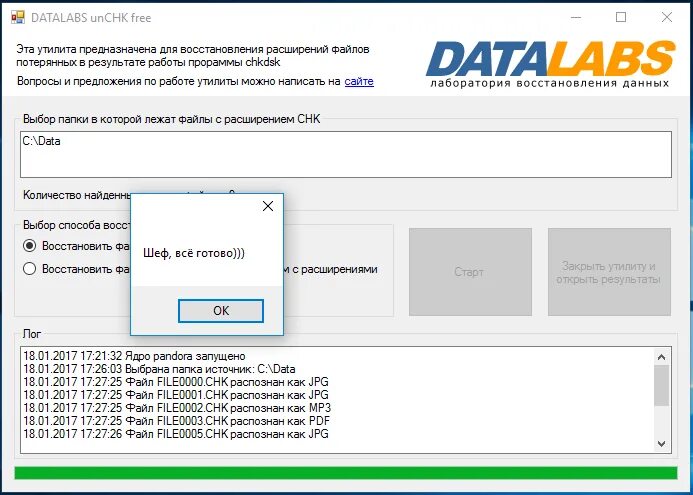Click the 'DATALABS unCHK free' window title
The width and height of the screenshot is (693, 495).
[91, 18]
